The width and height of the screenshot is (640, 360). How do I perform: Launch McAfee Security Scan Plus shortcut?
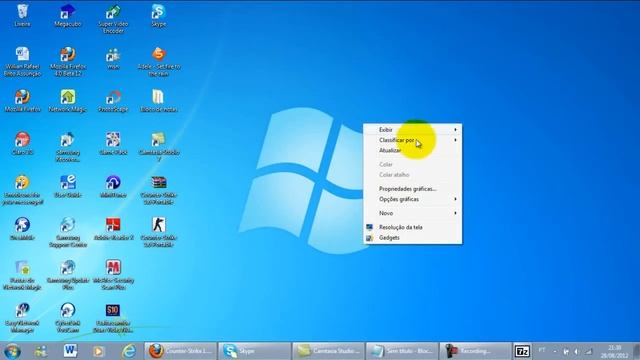click(113, 274)
